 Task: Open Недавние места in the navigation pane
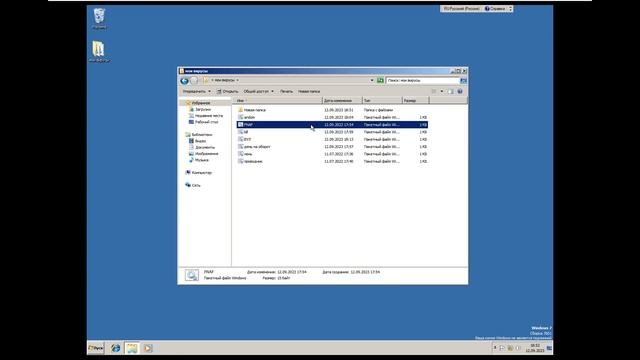pyautogui.click(x=209, y=116)
